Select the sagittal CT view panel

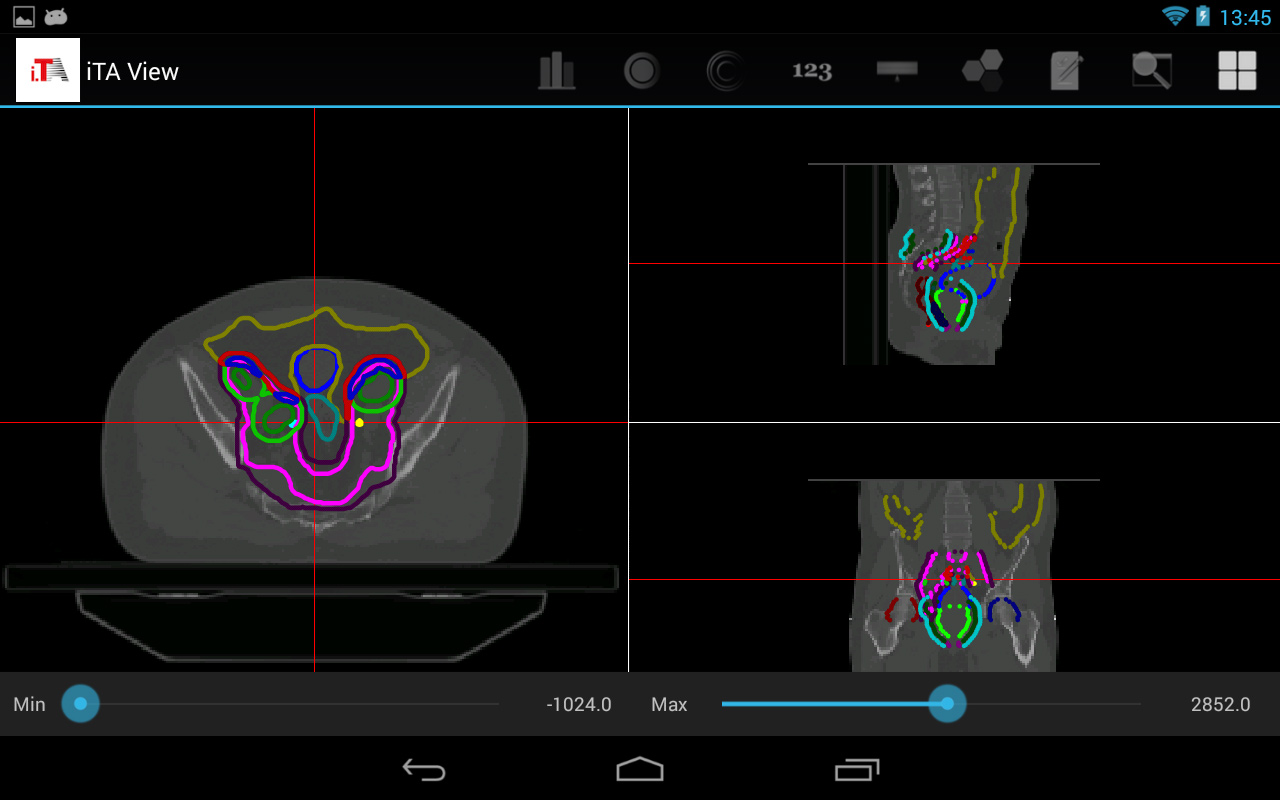pos(954,264)
